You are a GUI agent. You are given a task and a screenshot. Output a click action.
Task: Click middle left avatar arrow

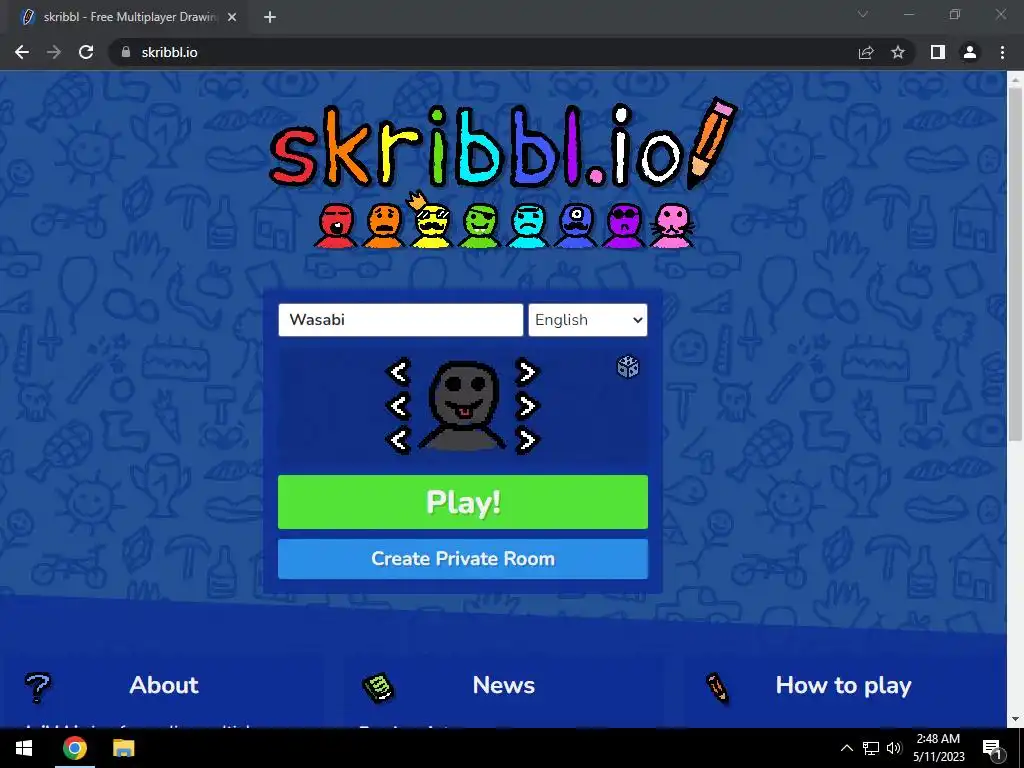click(399, 406)
